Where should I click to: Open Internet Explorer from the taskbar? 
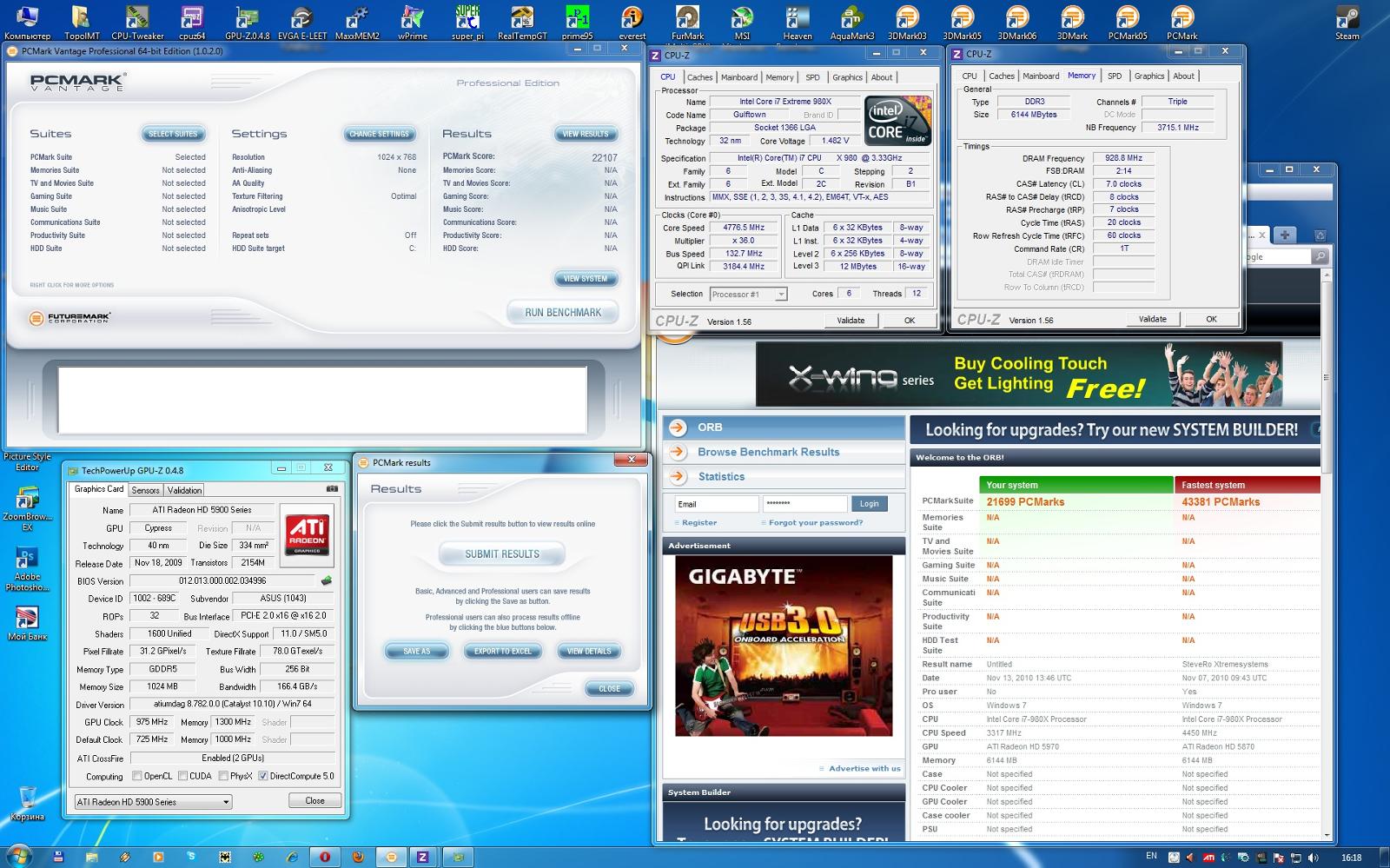293,857
